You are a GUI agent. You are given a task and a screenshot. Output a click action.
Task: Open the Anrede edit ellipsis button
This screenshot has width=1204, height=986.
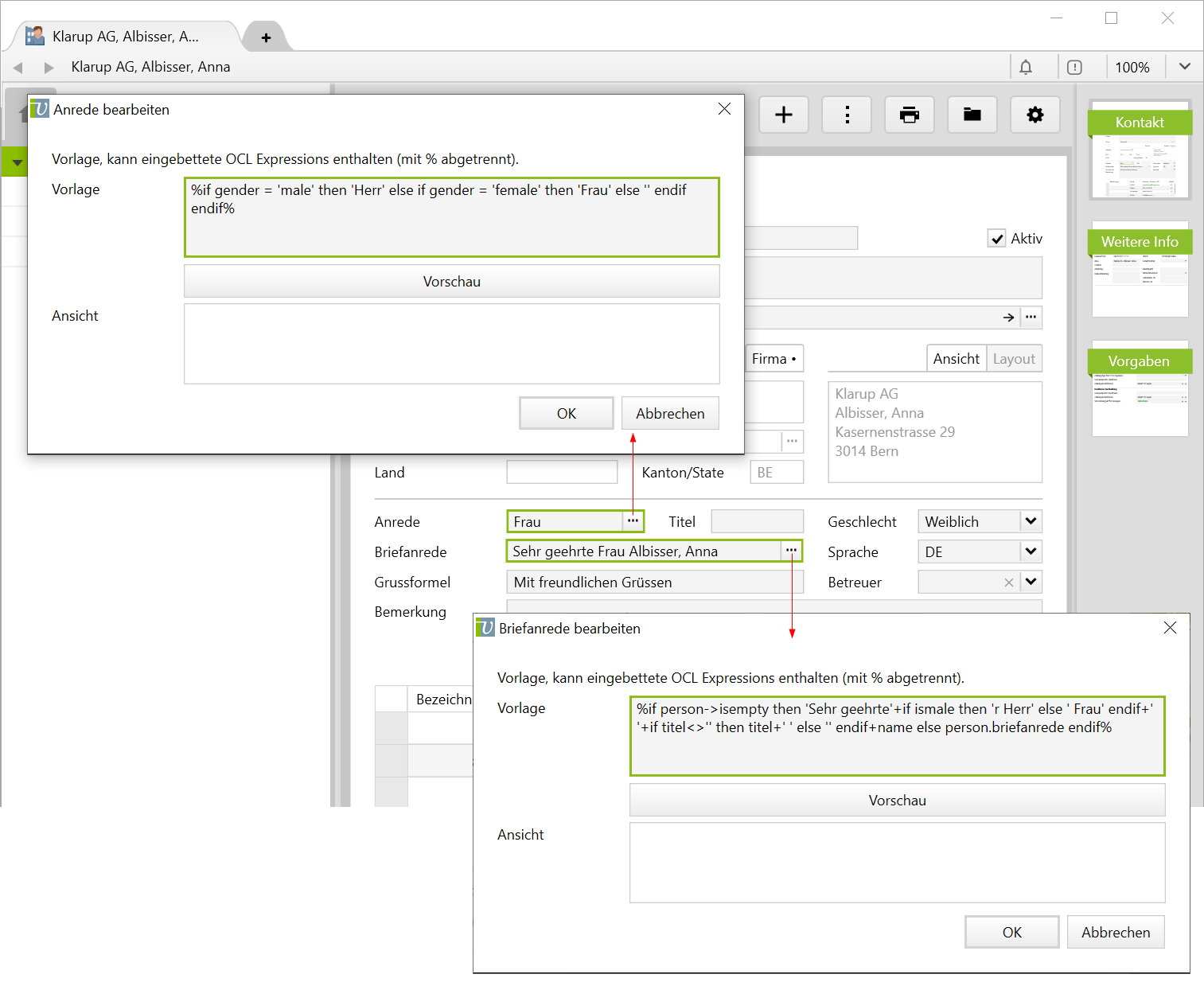coord(633,521)
